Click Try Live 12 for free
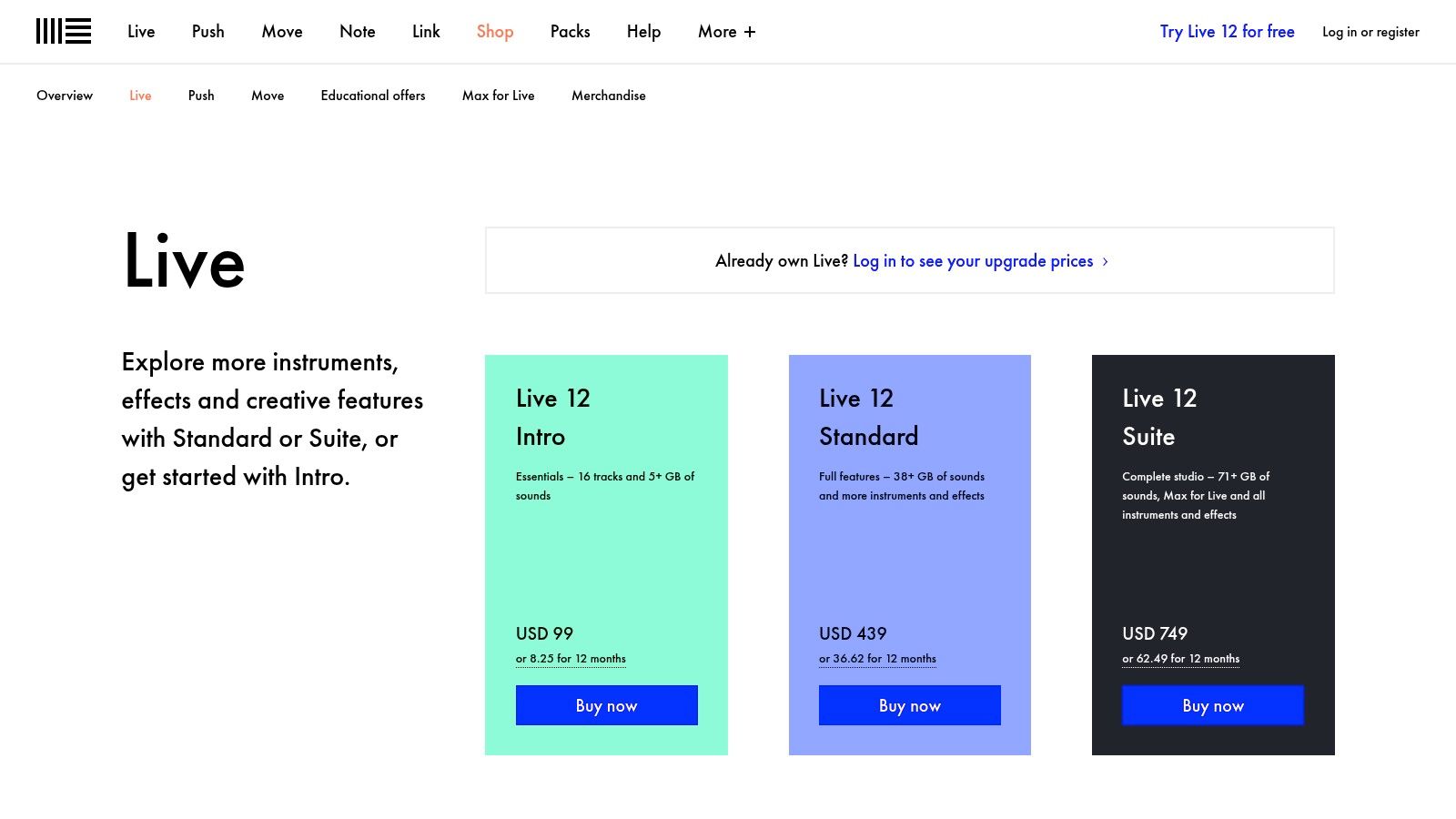Viewport: 1456px width, 819px height. coord(1227,32)
